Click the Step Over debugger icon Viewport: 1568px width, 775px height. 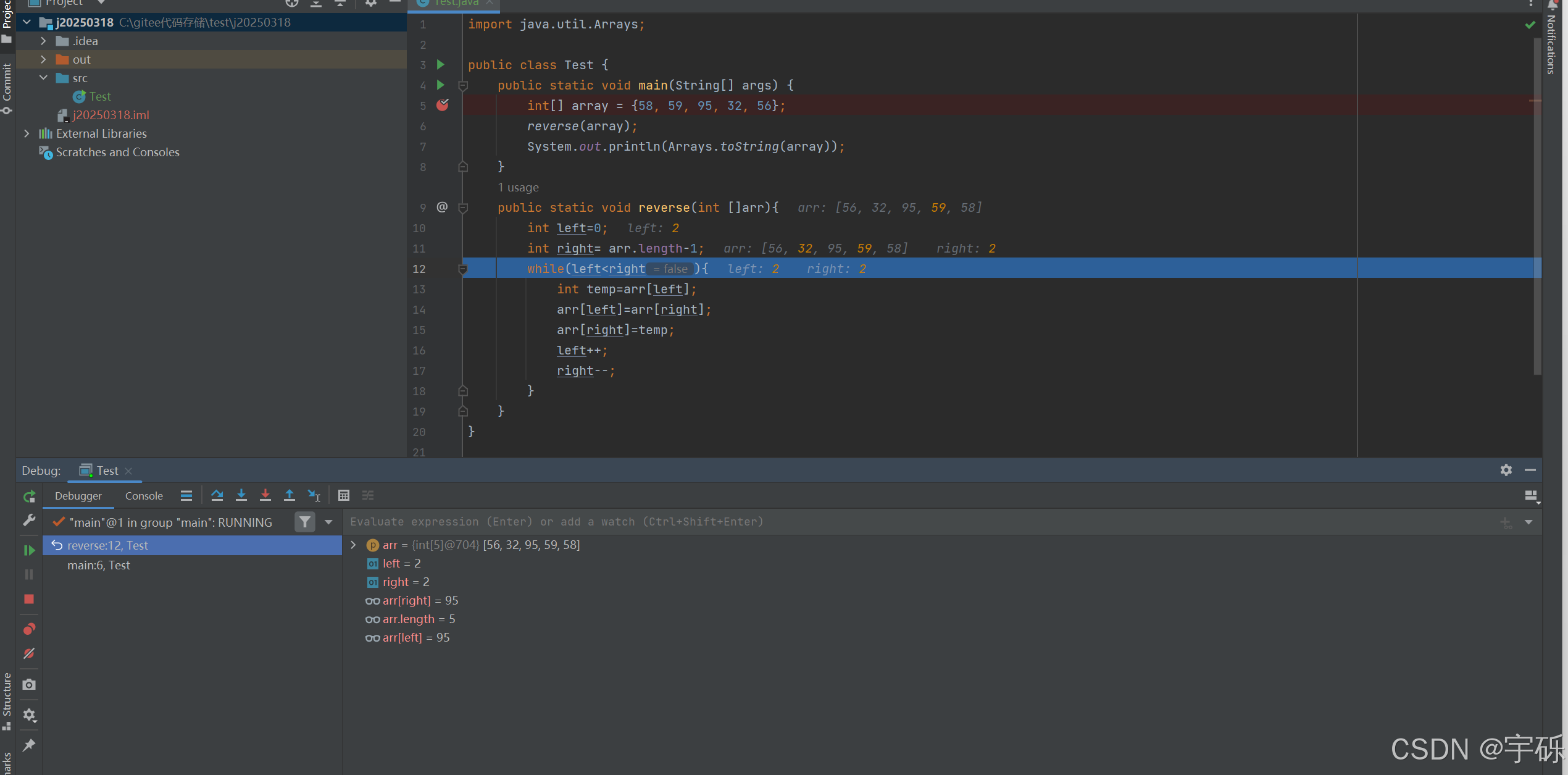click(217, 495)
